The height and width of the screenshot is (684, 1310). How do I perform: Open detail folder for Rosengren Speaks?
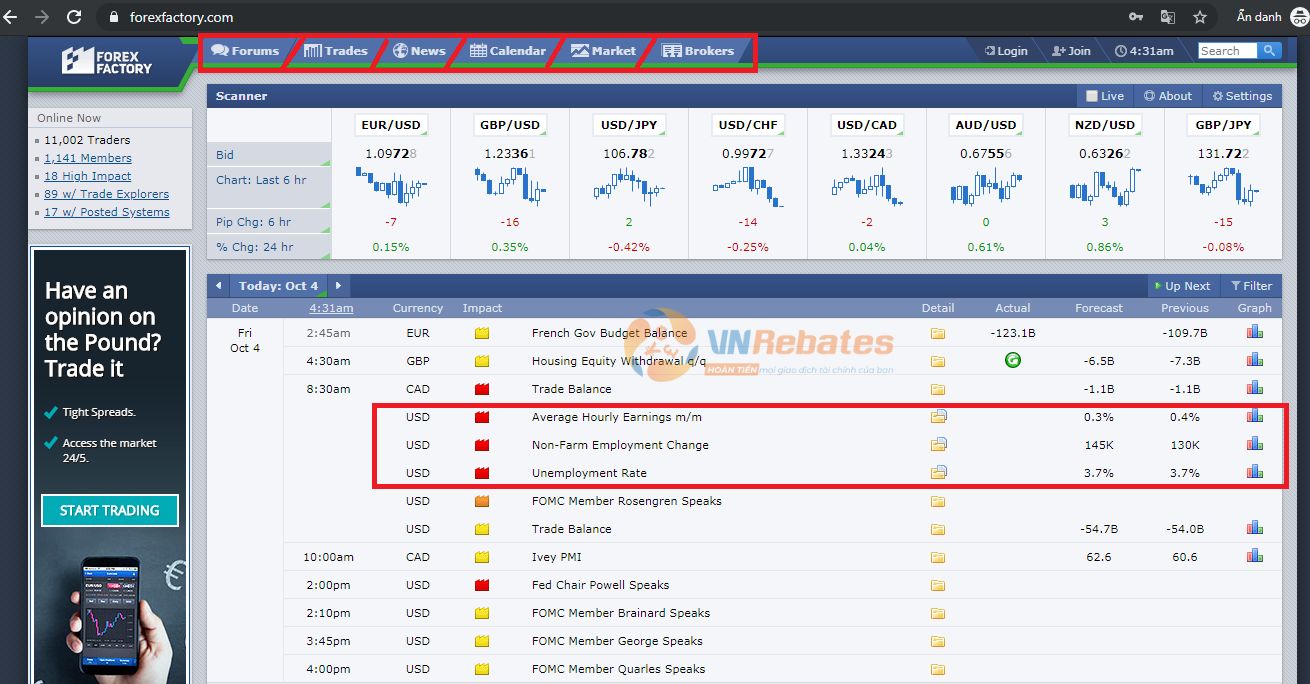click(938, 501)
